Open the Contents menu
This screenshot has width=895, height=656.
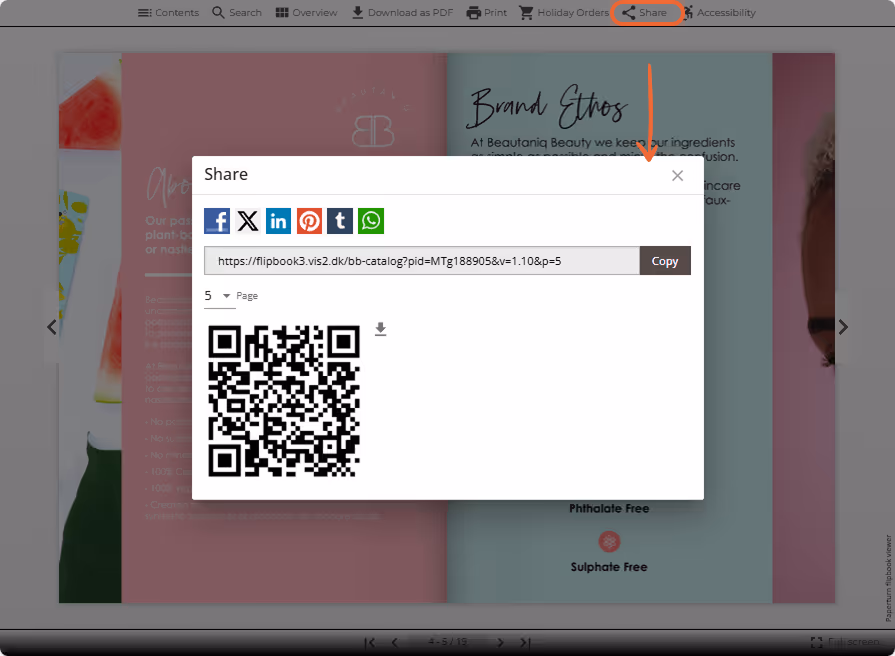pos(168,13)
